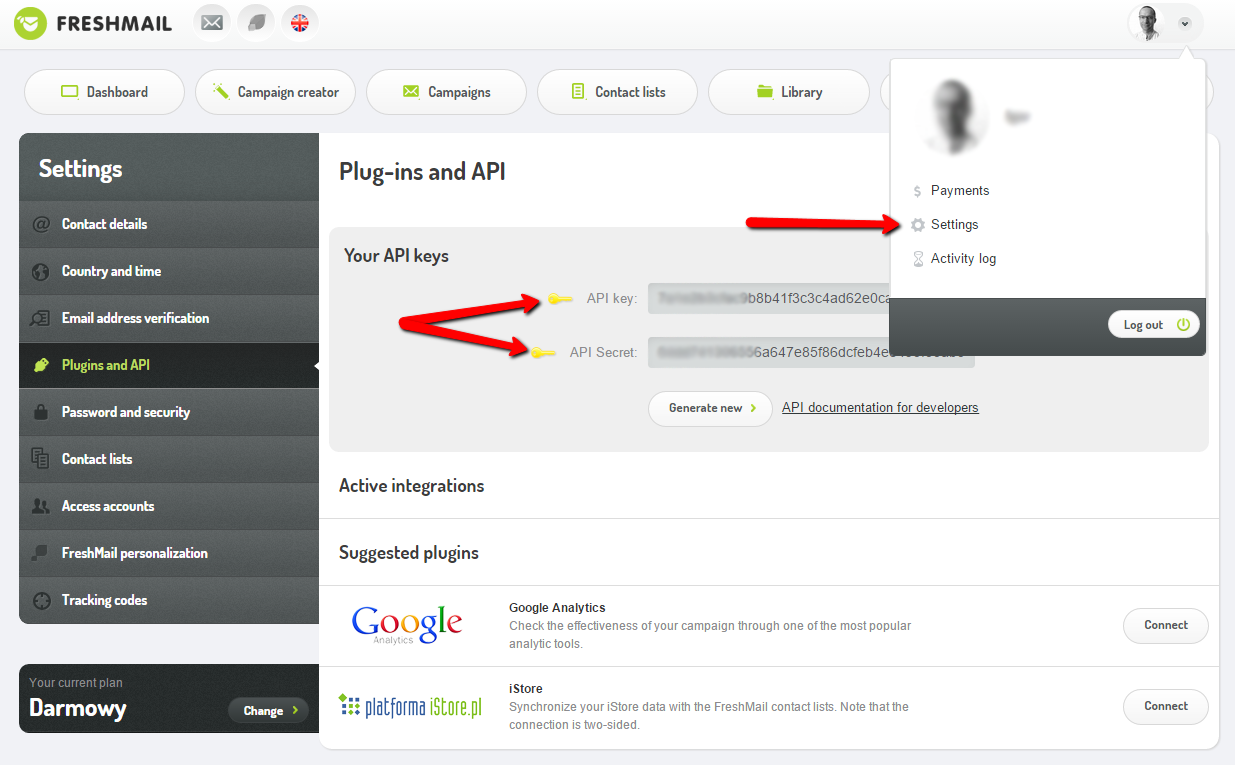Image resolution: width=1235 pixels, height=765 pixels.
Task: Click the folder icon in Library tab
Action: 765,92
